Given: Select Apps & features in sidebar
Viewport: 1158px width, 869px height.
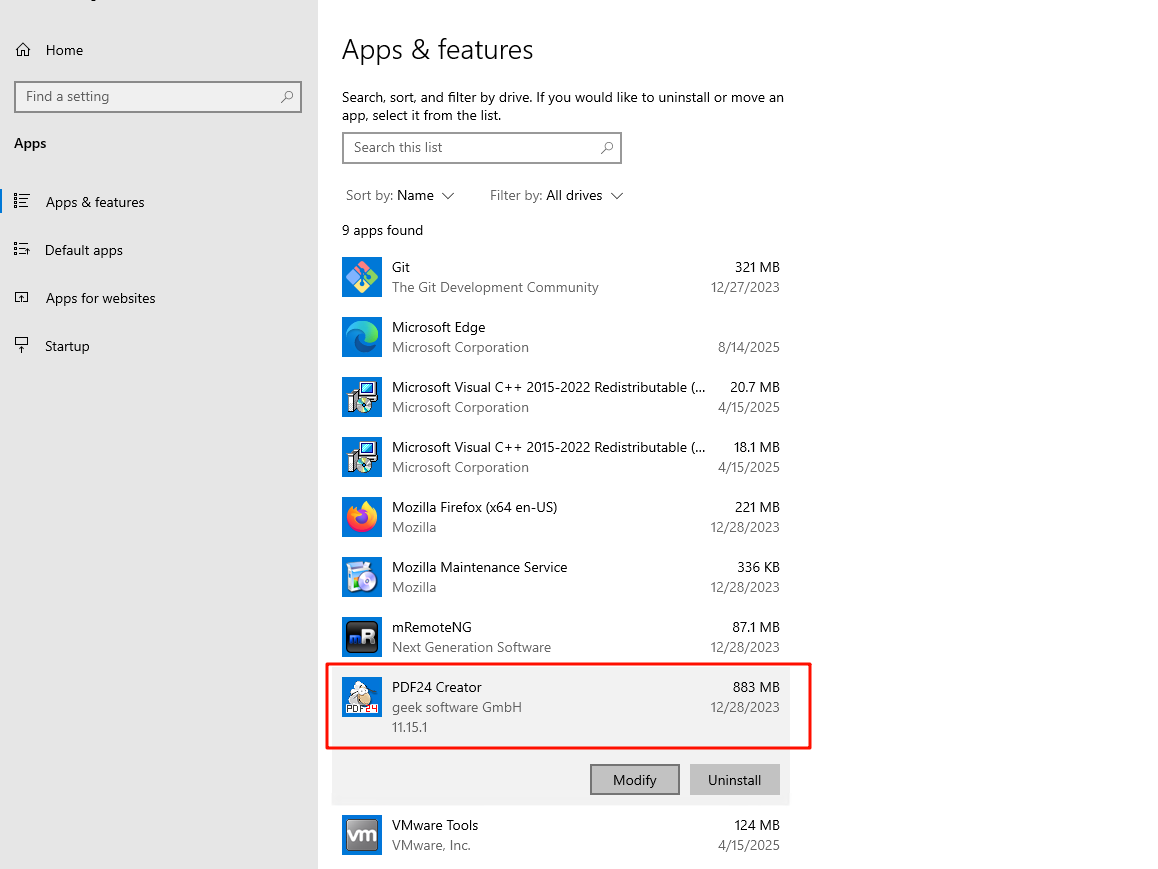Looking at the screenshot, I should (x=95, y=202).
